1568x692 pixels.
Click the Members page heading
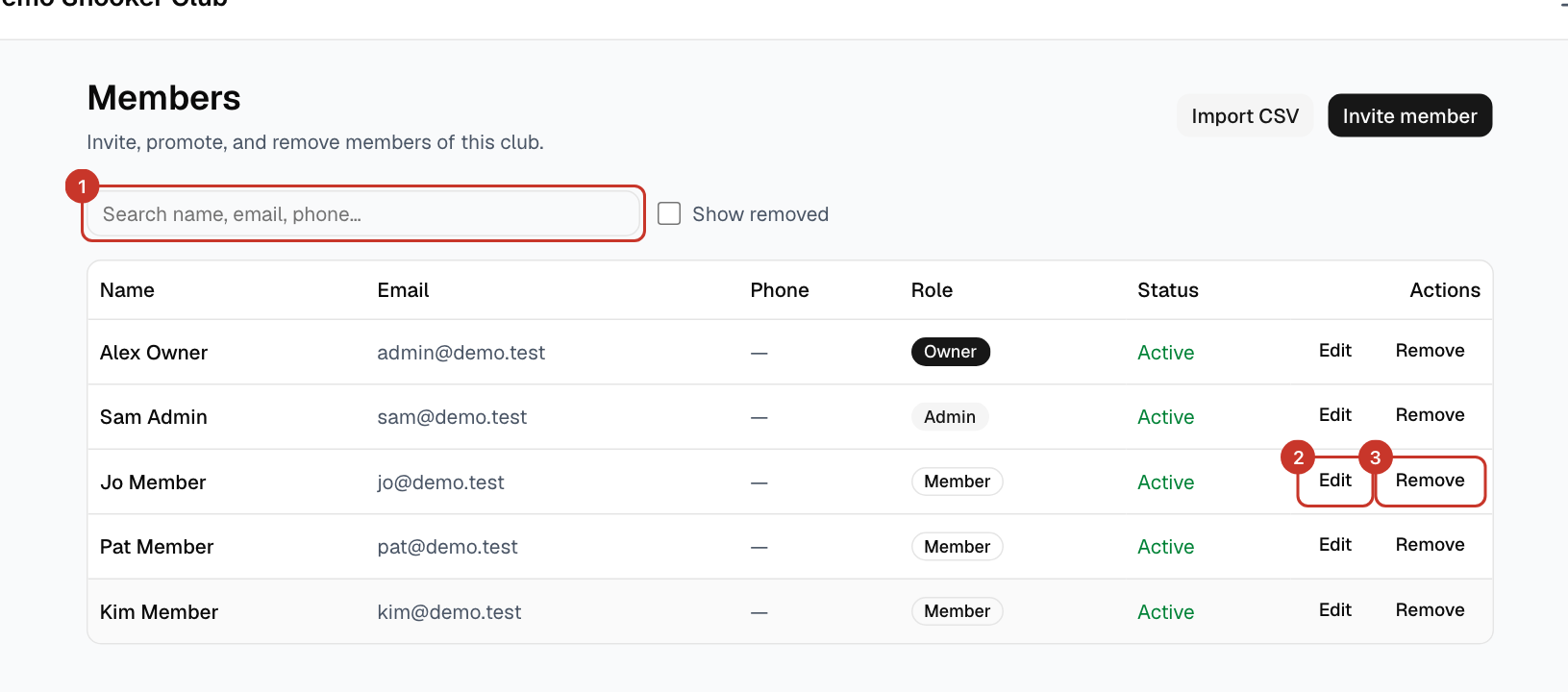pyautogui.click(x=164, y=98)
